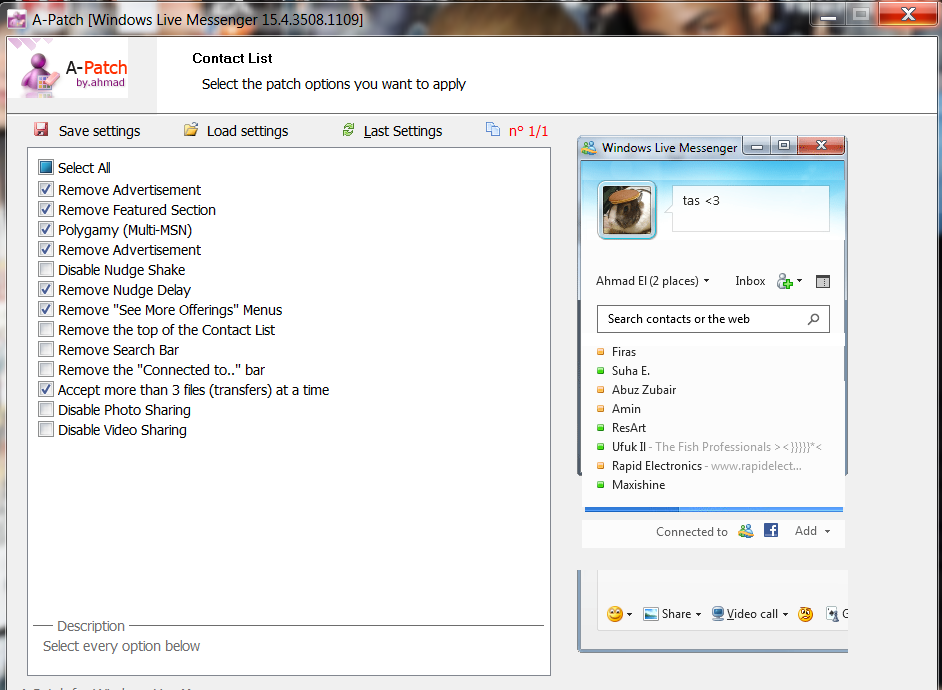Toggle the Select All checkbox
The width and height of the screenshot is (942, 690).
point(45,167)
